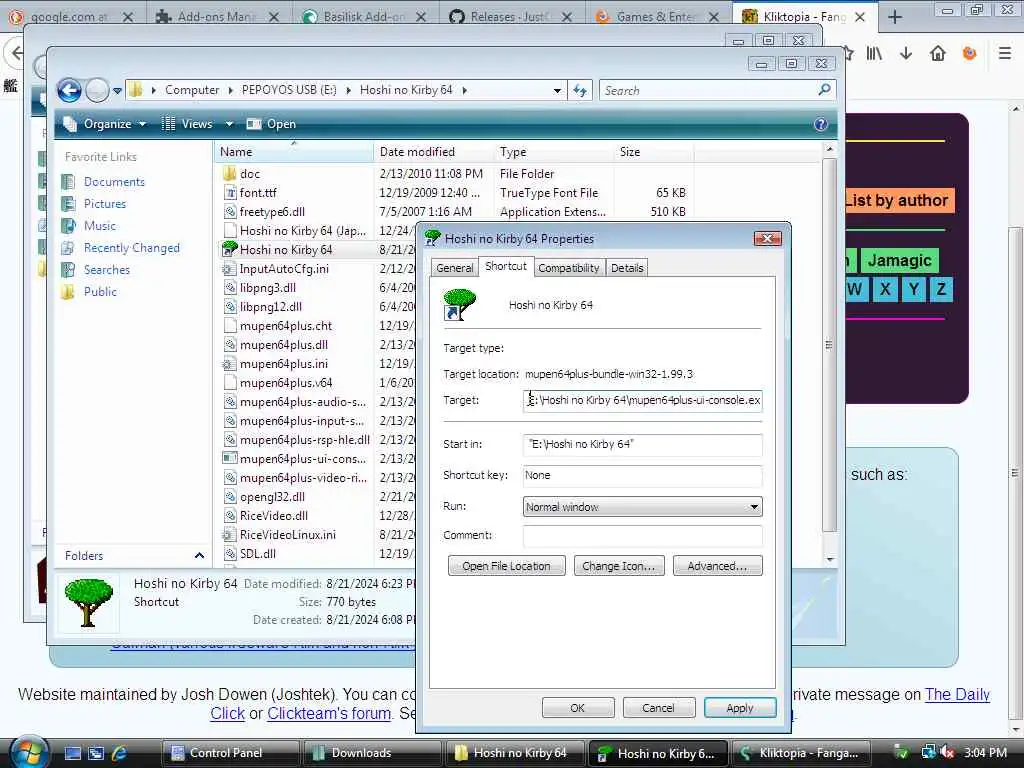Select the mupen64plus.v64 file
The image size is (1024, 768).
(285, 383)
